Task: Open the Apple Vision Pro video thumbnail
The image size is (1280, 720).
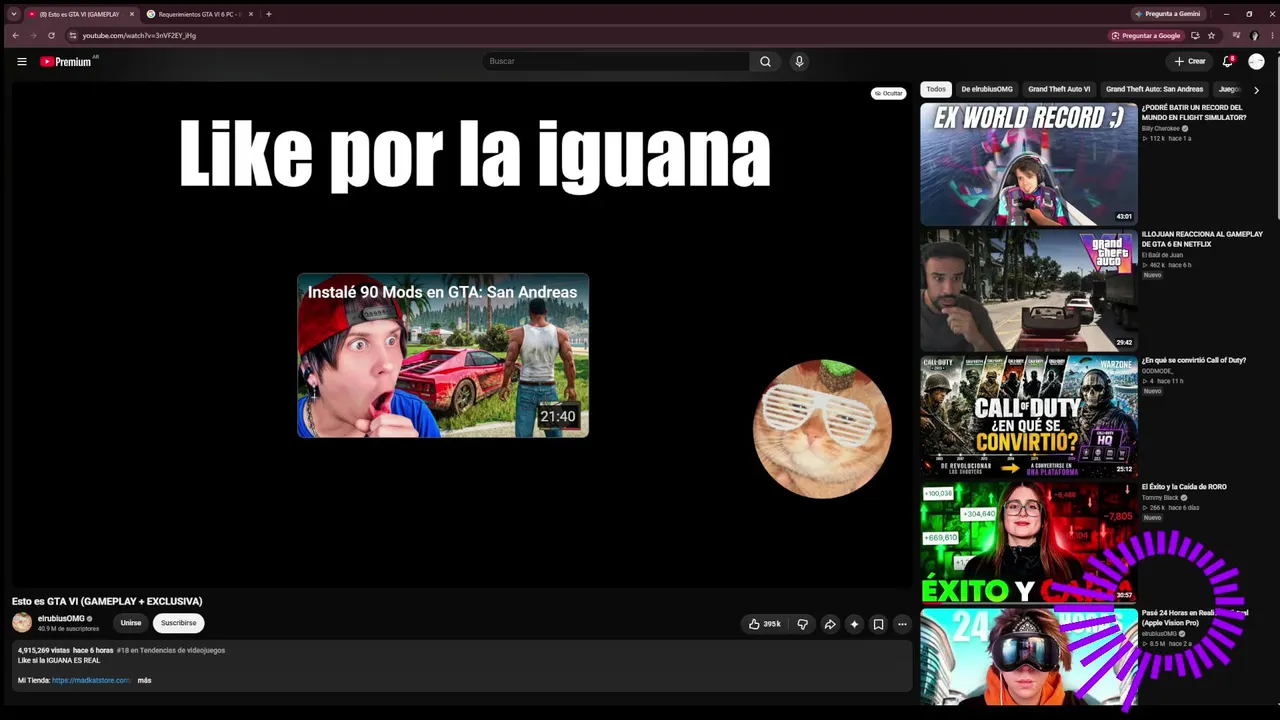Action: click(x=1029, y=657)
